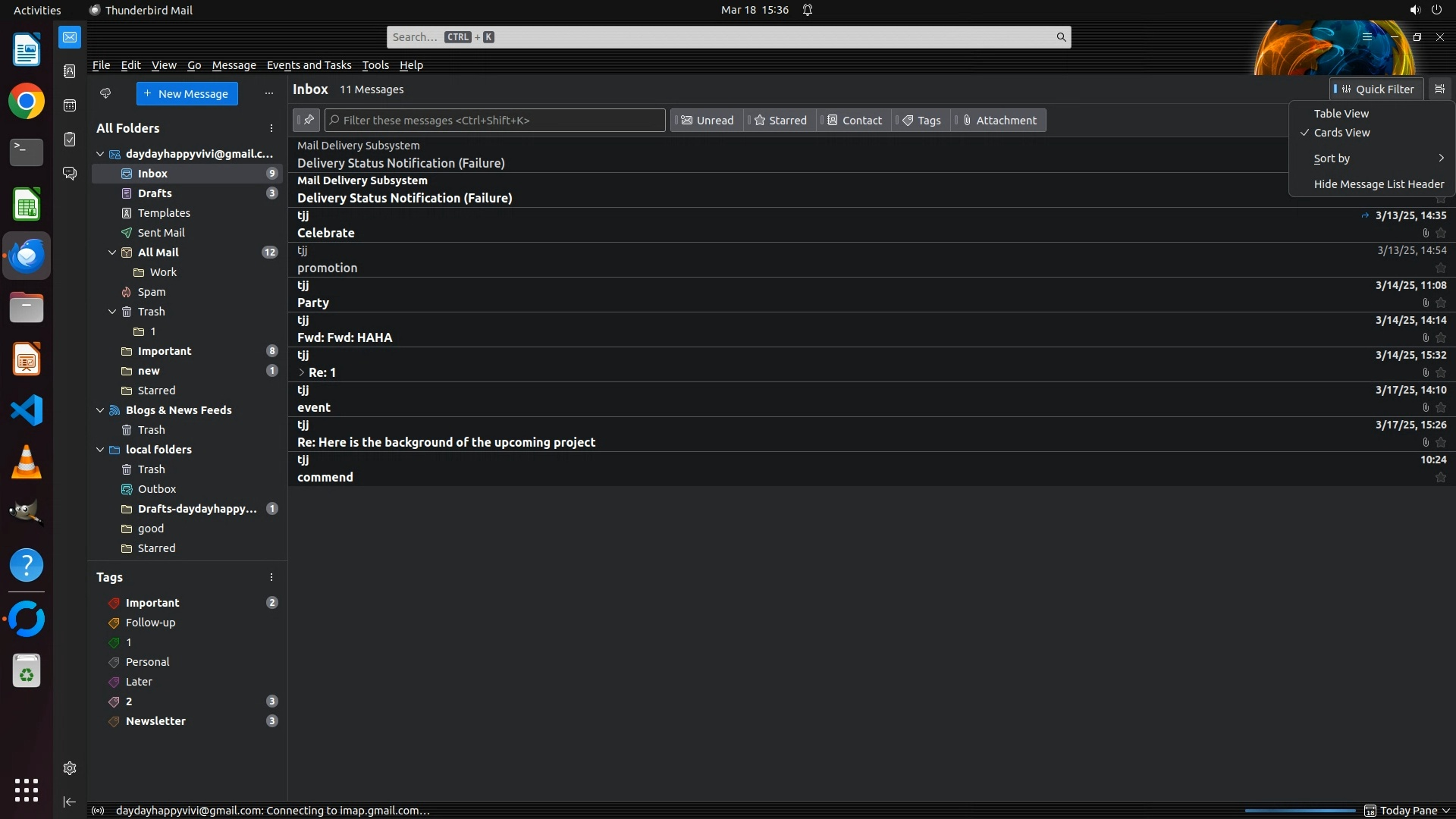This screenshot has height=819, width=1456.
Task: Open the Calendar space icon
Action: (70, 105)
